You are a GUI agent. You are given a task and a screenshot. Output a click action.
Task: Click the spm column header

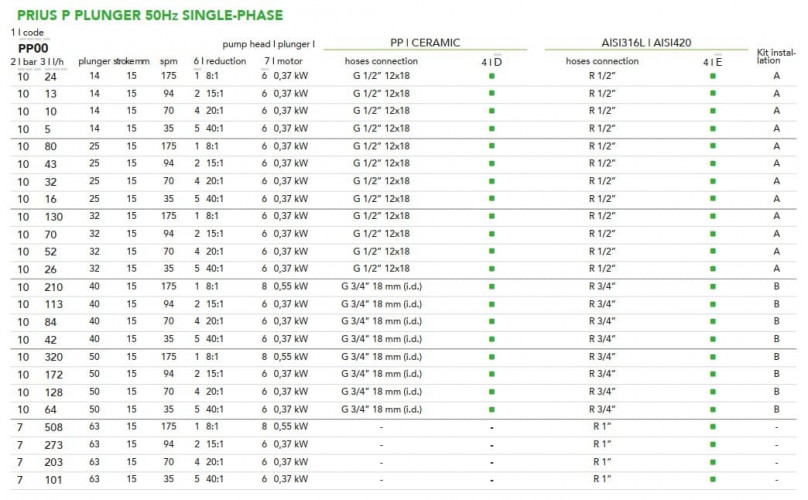[168, 61]
